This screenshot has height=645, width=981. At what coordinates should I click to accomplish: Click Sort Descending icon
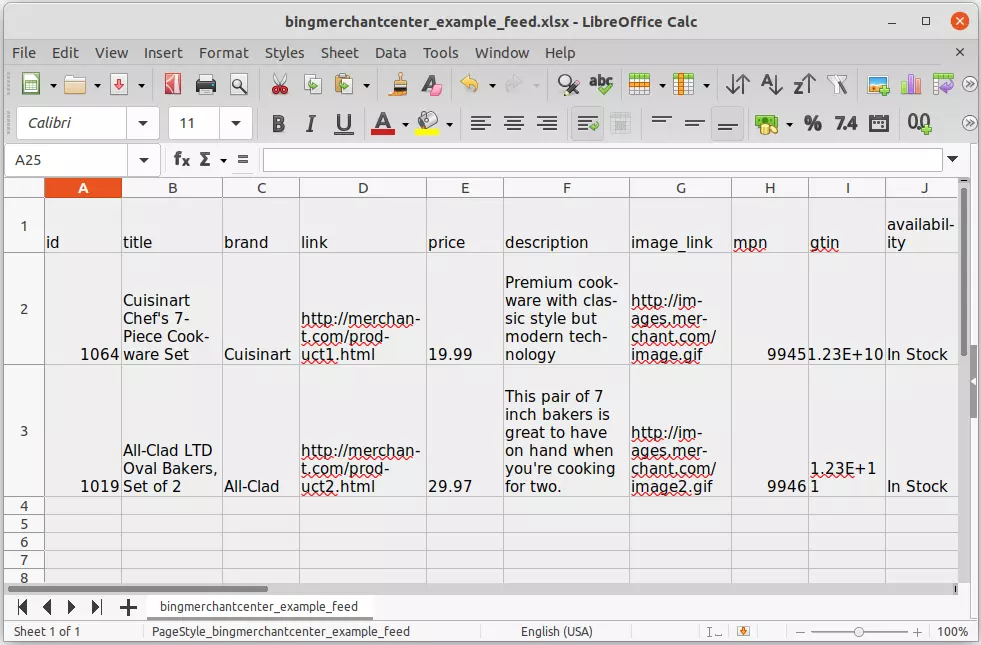pyautogui.click(x=804, y=84)
